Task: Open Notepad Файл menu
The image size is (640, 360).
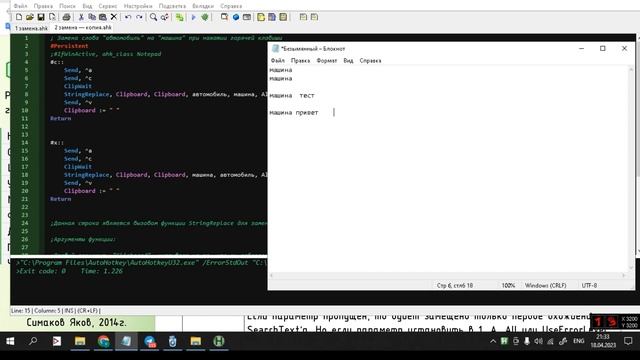Action: click(278, 60)
